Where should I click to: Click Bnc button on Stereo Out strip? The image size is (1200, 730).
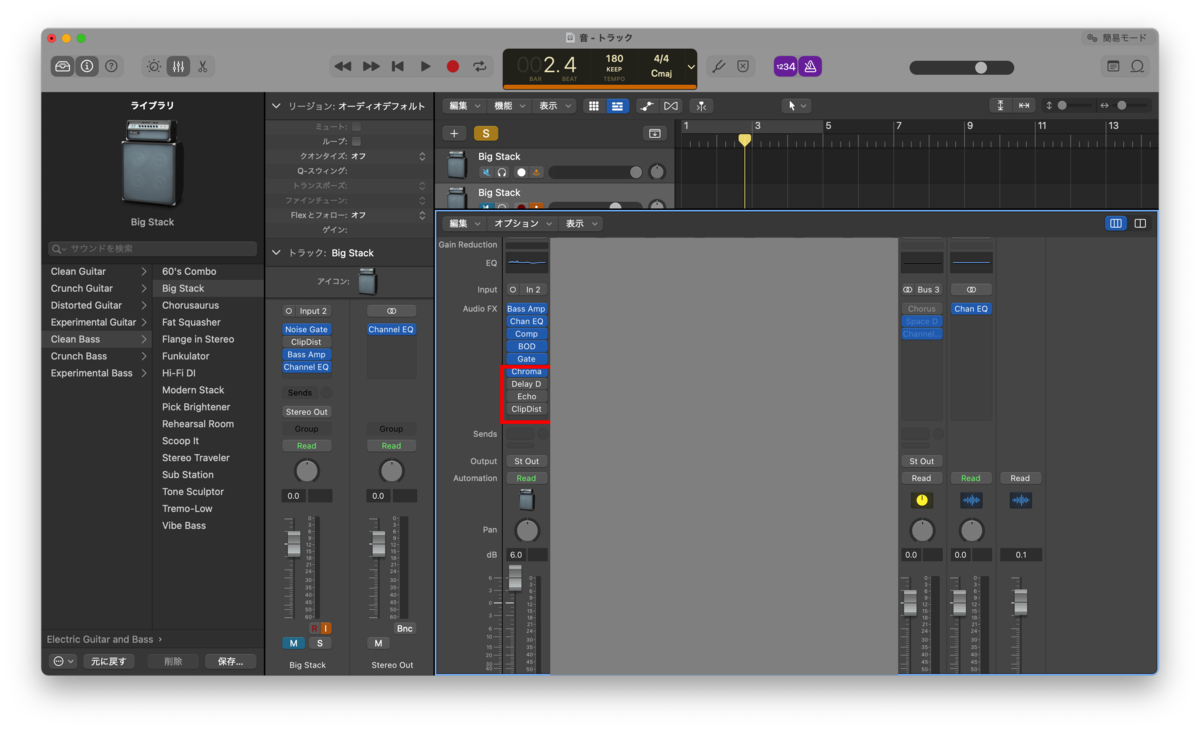[x=404, y=628]
